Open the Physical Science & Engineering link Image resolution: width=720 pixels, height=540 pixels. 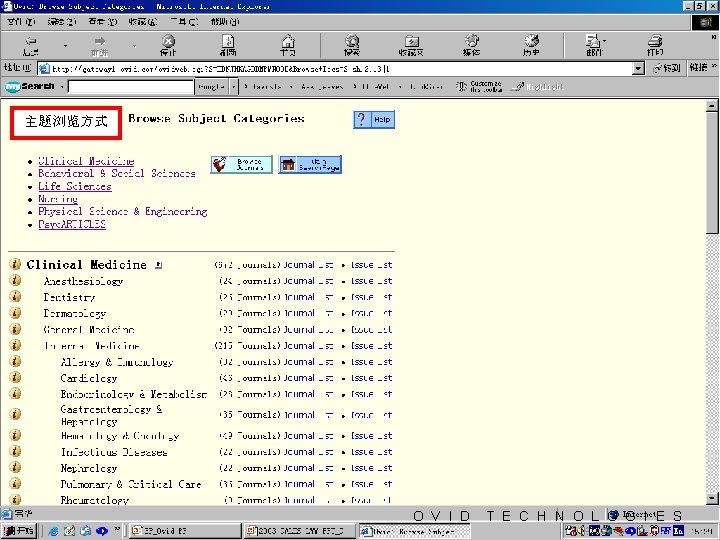[123, 211]
